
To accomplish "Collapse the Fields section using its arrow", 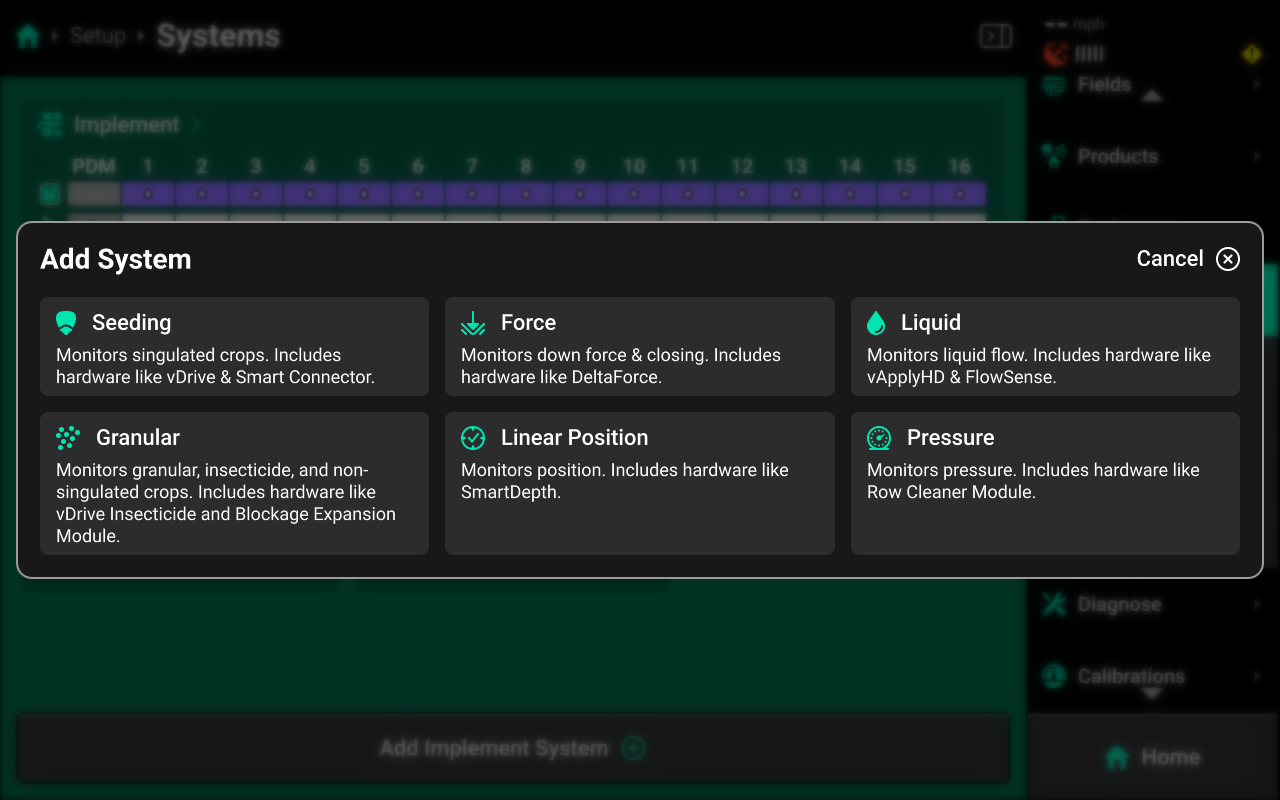I will pyautogui.click(x=1154, y=97).
